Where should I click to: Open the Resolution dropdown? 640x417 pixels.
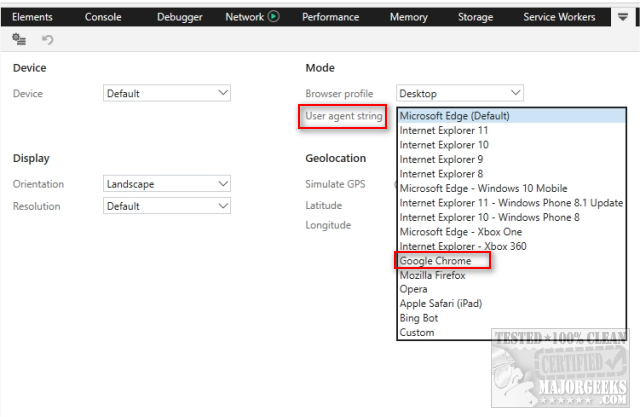[x=168, y=206]
